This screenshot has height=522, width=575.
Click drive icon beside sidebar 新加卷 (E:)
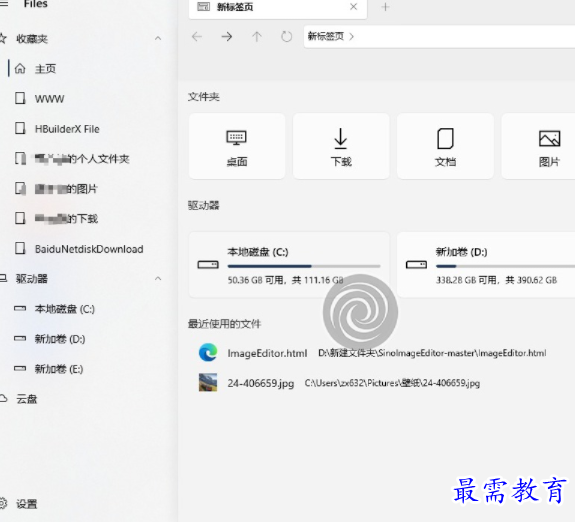click(20, 369)
